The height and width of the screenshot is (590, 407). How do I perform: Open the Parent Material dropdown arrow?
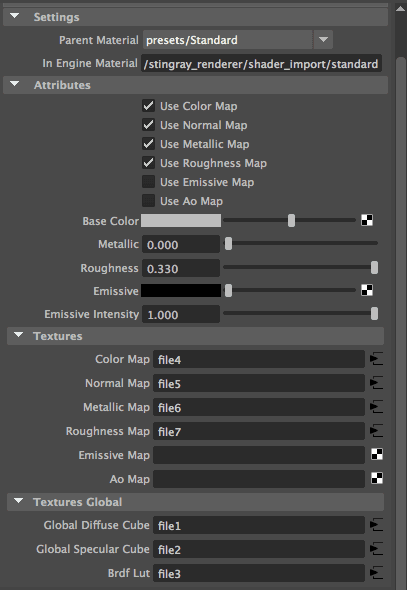(323, 40)
